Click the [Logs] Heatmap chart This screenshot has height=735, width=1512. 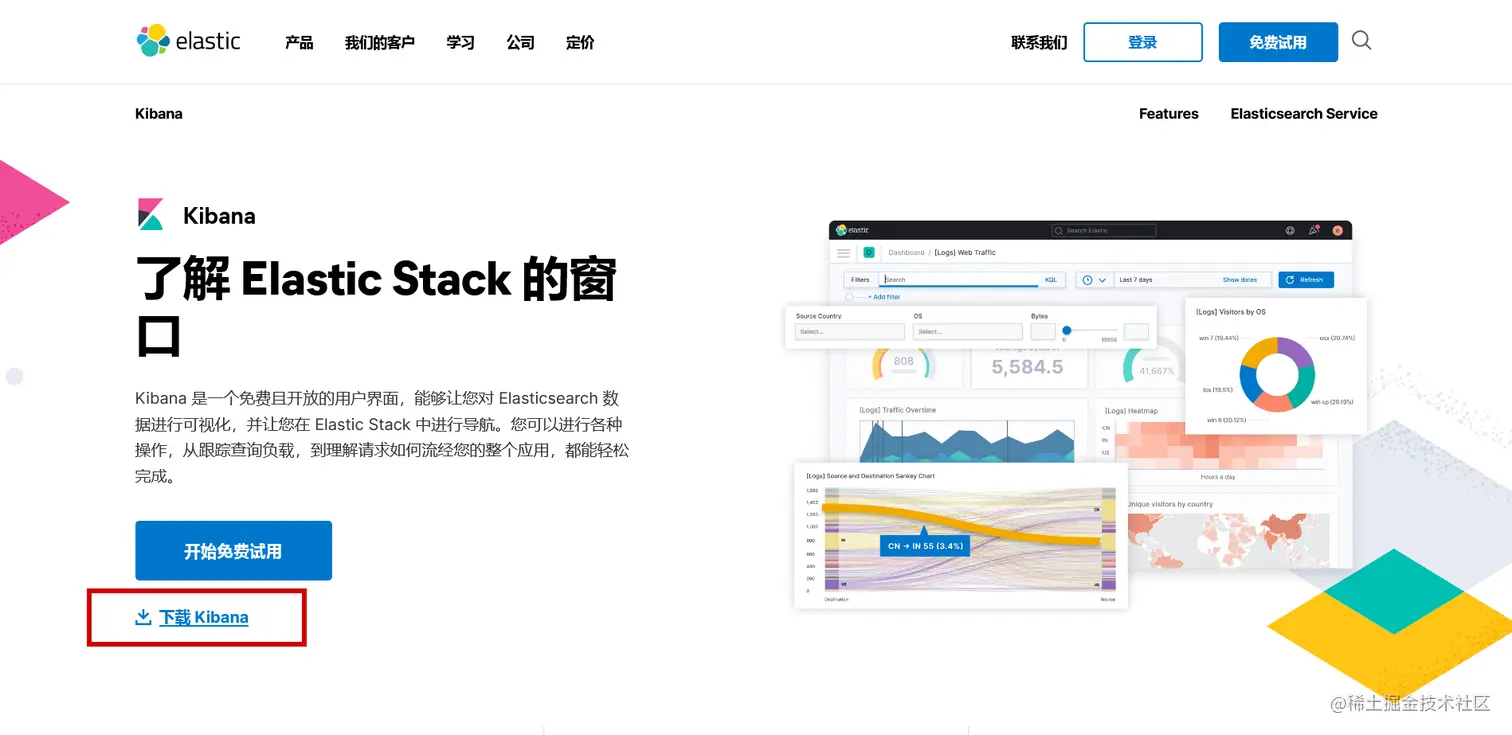(x=1218, y=446)
